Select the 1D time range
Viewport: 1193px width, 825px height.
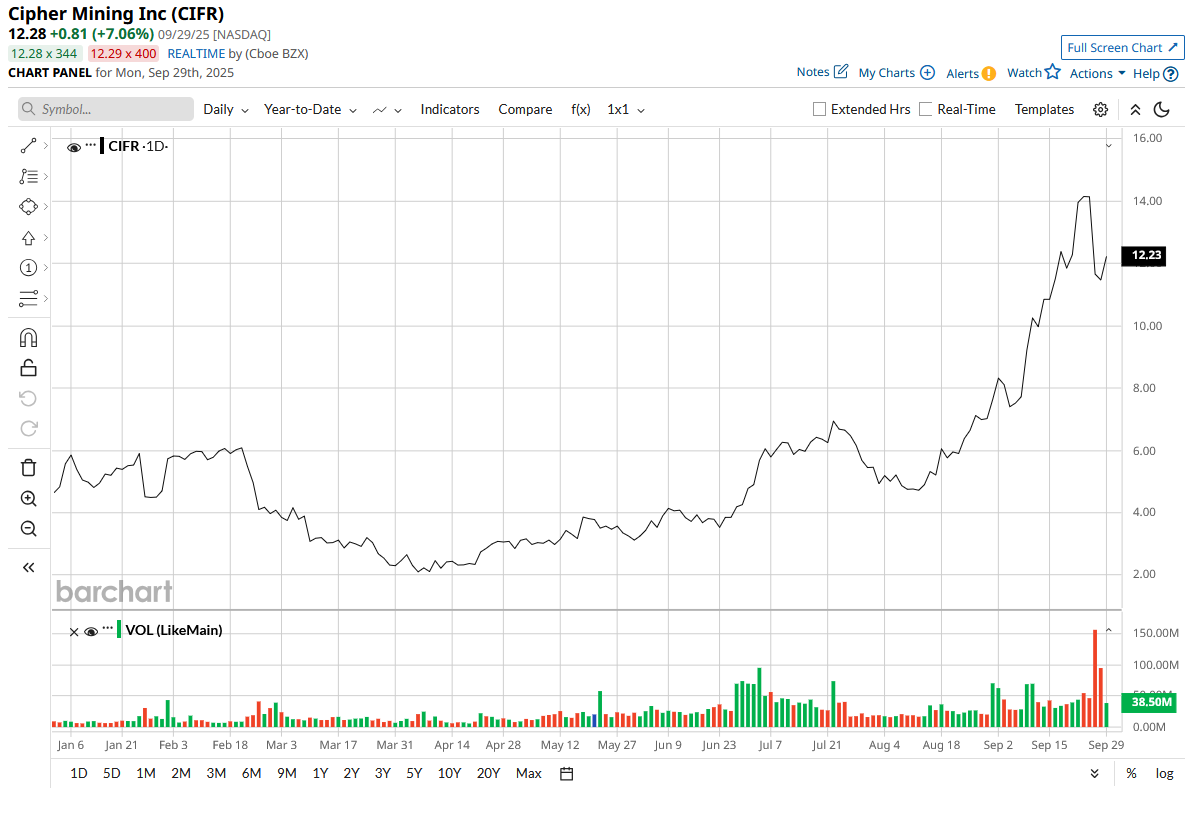(78, 773)
